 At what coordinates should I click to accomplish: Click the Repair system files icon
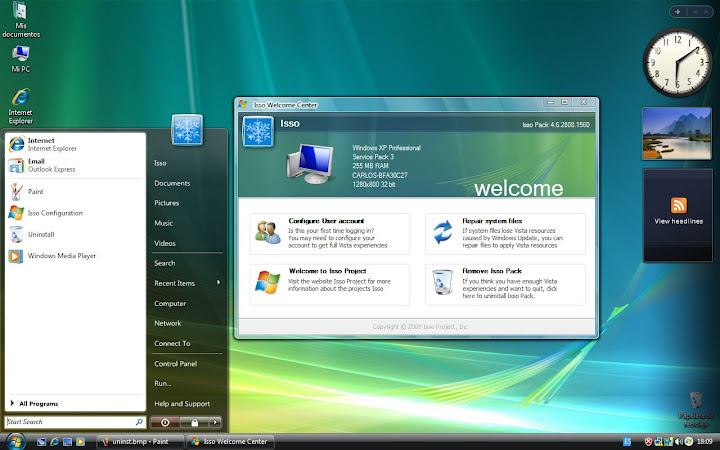(441, 233)
